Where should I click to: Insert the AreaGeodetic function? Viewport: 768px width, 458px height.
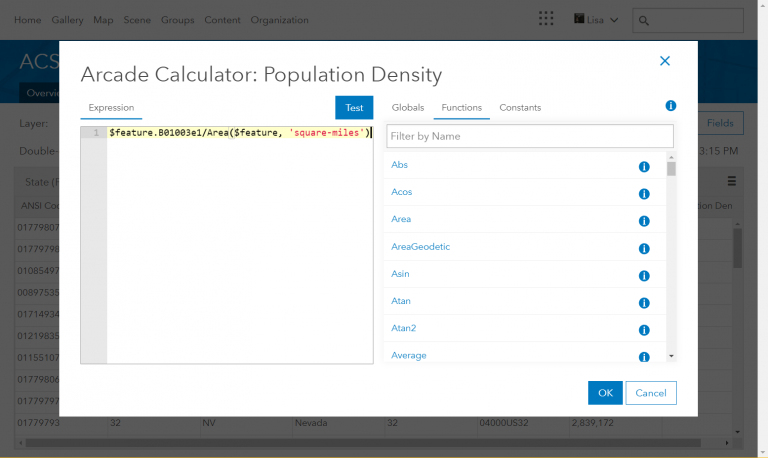point(420,246)
